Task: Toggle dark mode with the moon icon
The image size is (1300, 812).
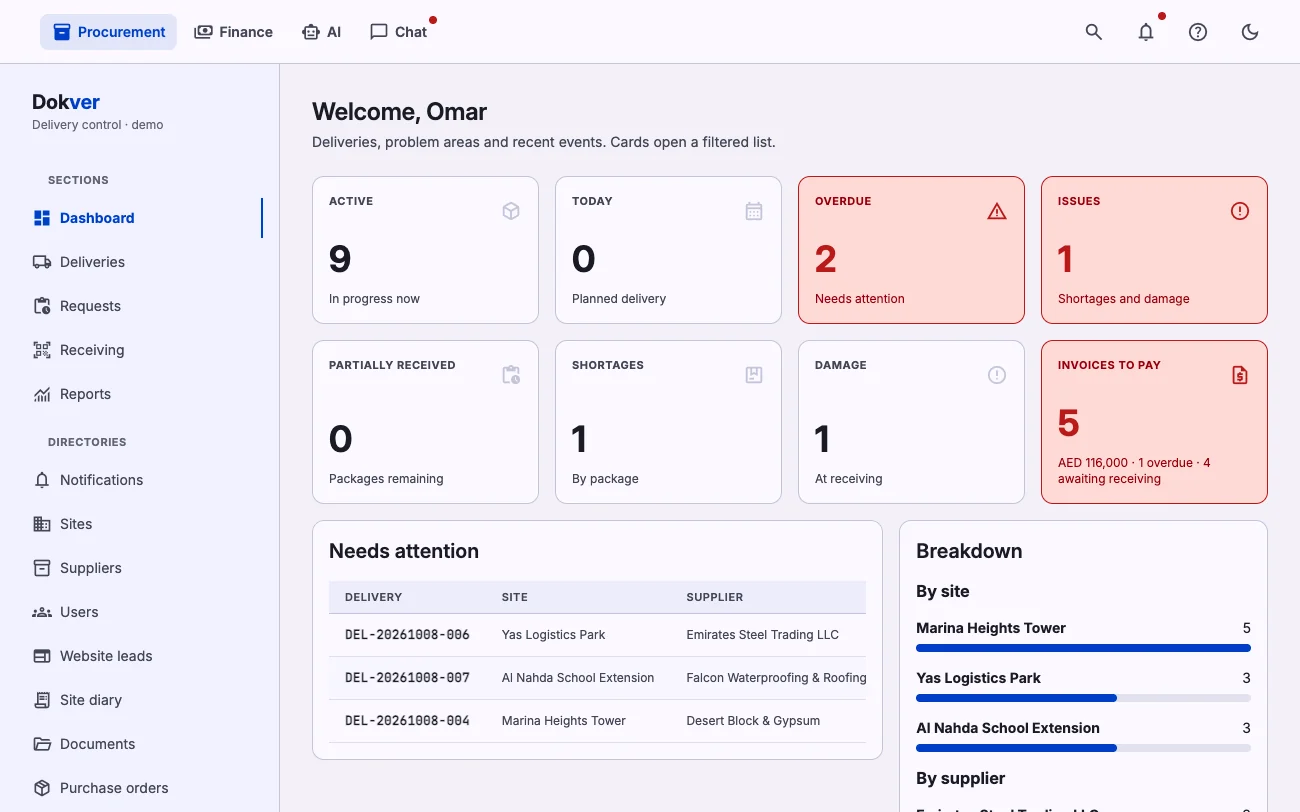Action: coord(1250,32)
